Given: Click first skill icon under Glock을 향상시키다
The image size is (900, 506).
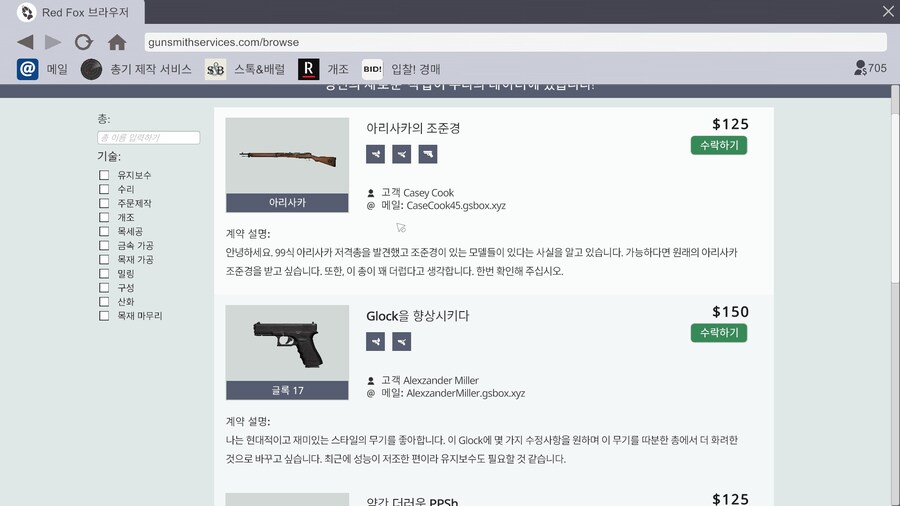Looking at the screenshot, I should (x=375, y=341).
